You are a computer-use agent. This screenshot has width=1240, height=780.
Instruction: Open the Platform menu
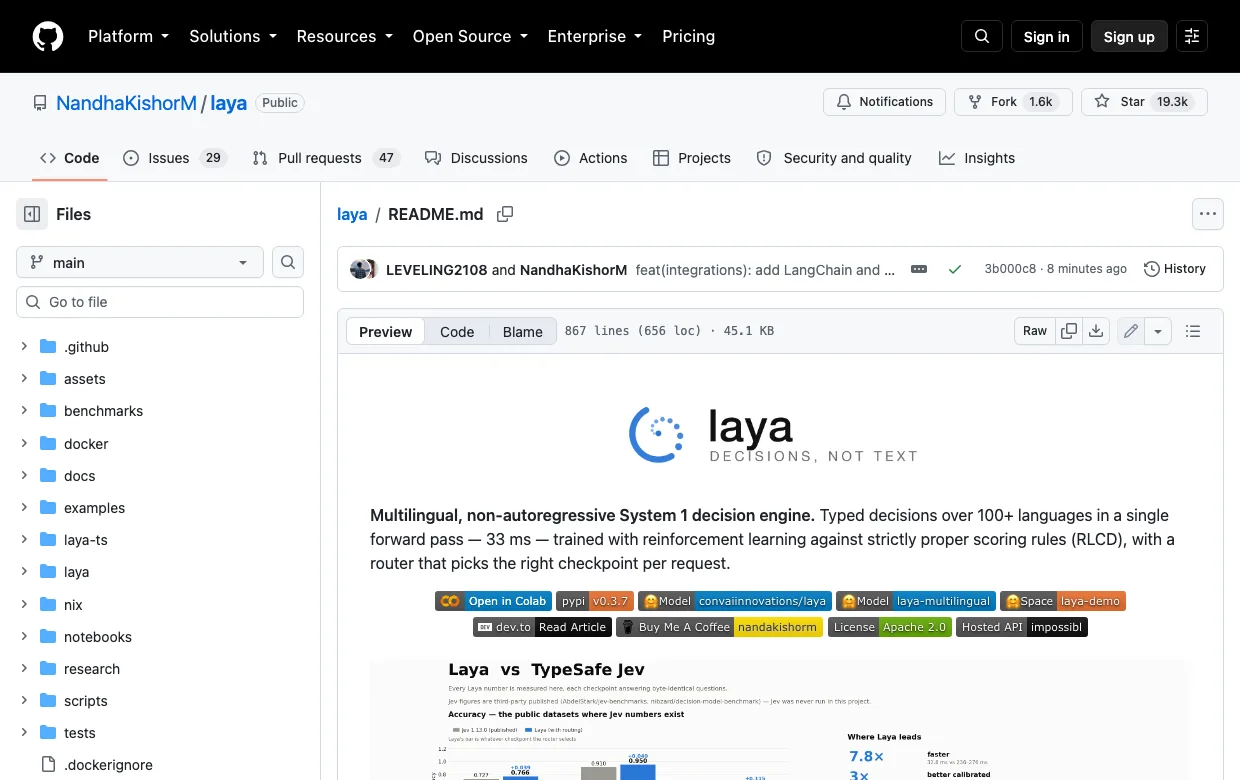pos(128,36)
